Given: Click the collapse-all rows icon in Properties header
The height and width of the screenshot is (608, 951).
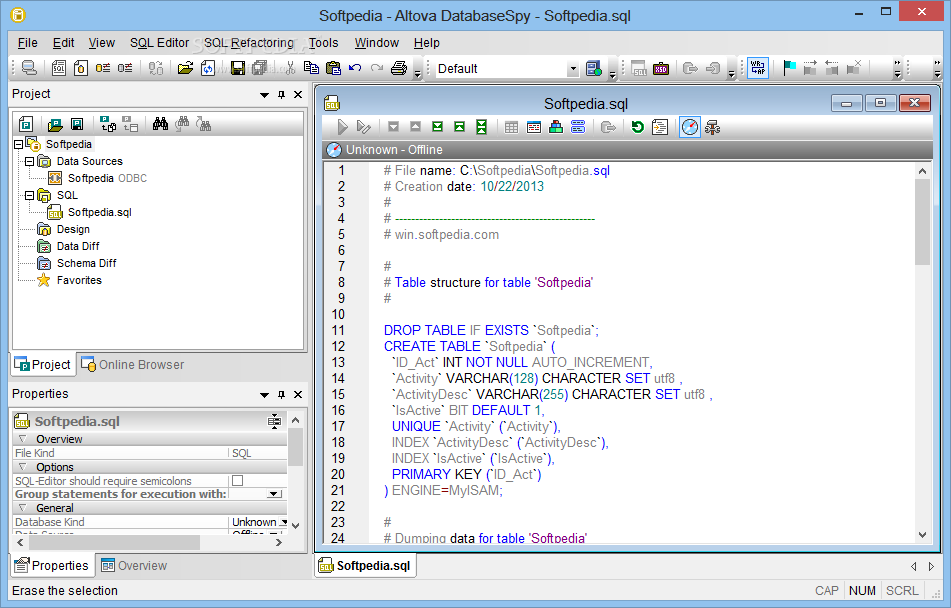Looking at the screenshot, I should (x=275, y=421).
